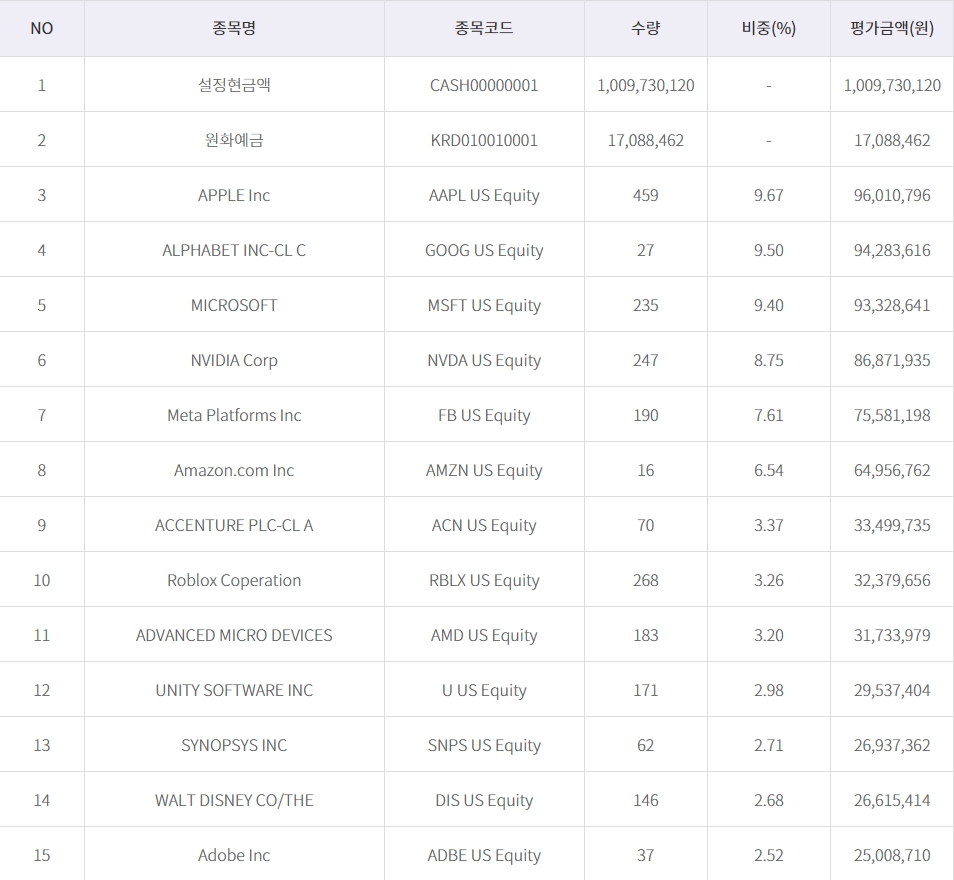Screen dimensions: 954x880
Task: Click Unity valuation 29,537,404
Action: click(892, 690)
